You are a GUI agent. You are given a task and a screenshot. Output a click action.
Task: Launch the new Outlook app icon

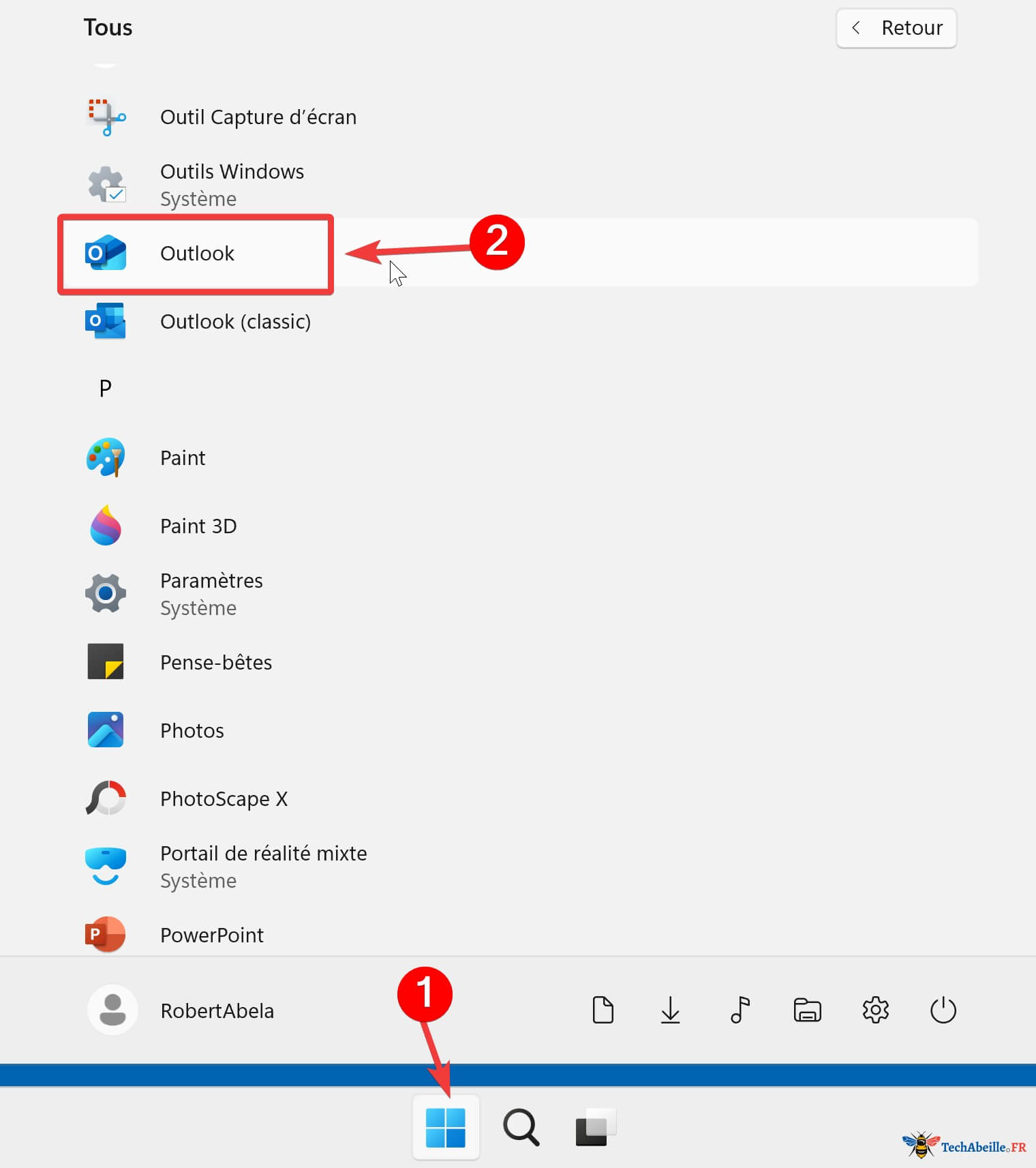point(106,253)
